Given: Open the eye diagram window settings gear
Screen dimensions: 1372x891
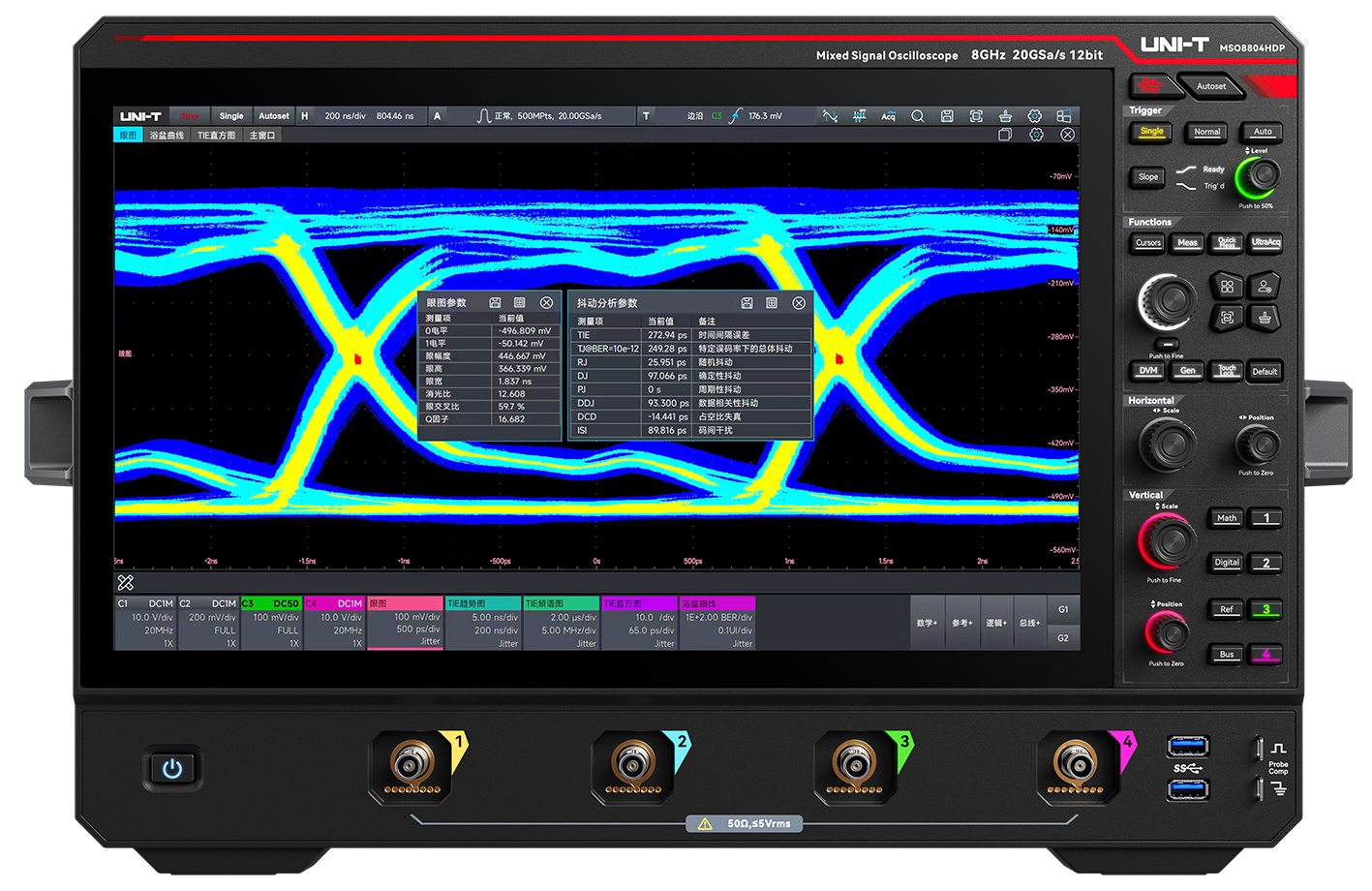Looking at the screenshot, I should coord(1036,135).
